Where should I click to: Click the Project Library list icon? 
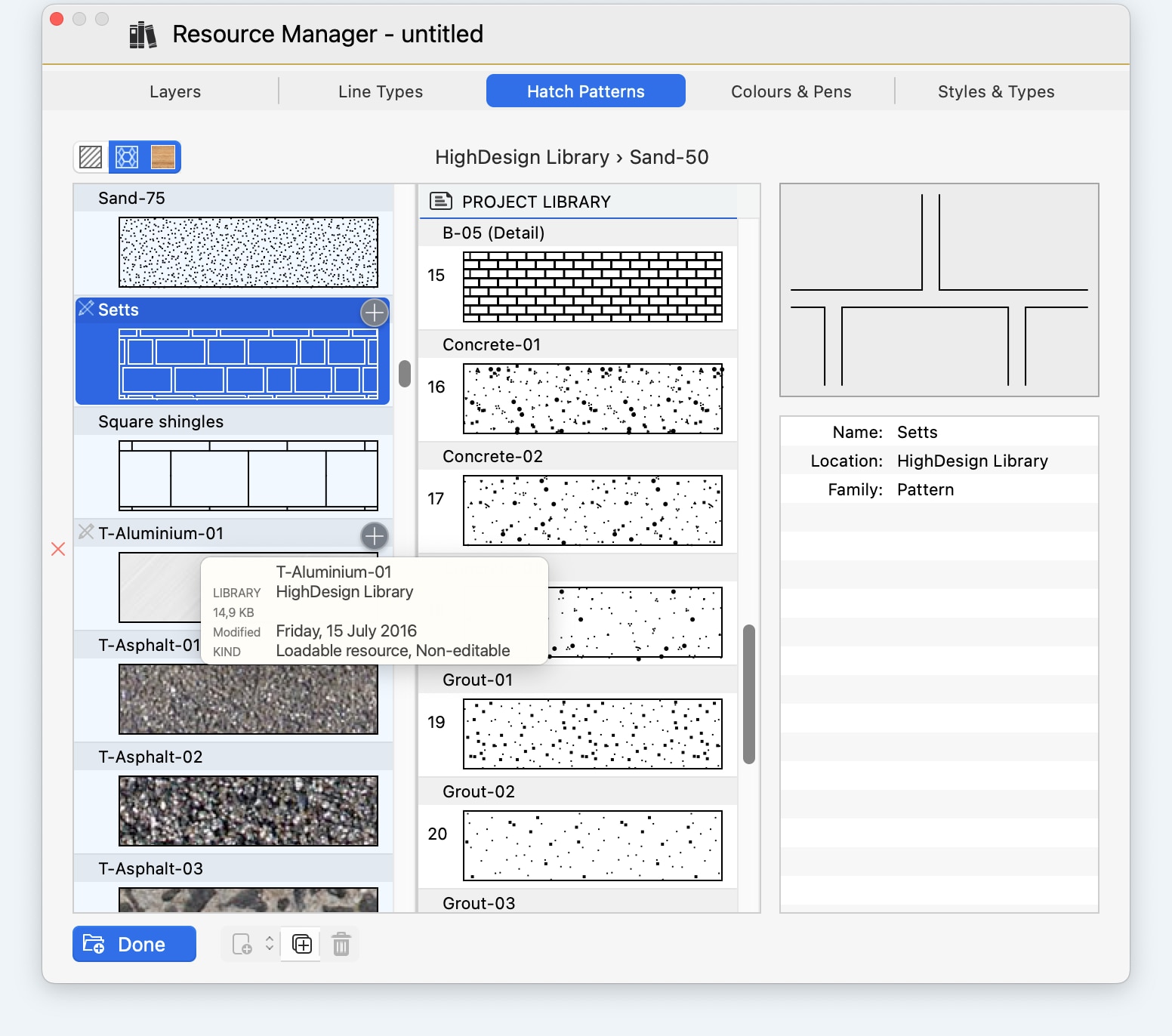tap(441, 201)
